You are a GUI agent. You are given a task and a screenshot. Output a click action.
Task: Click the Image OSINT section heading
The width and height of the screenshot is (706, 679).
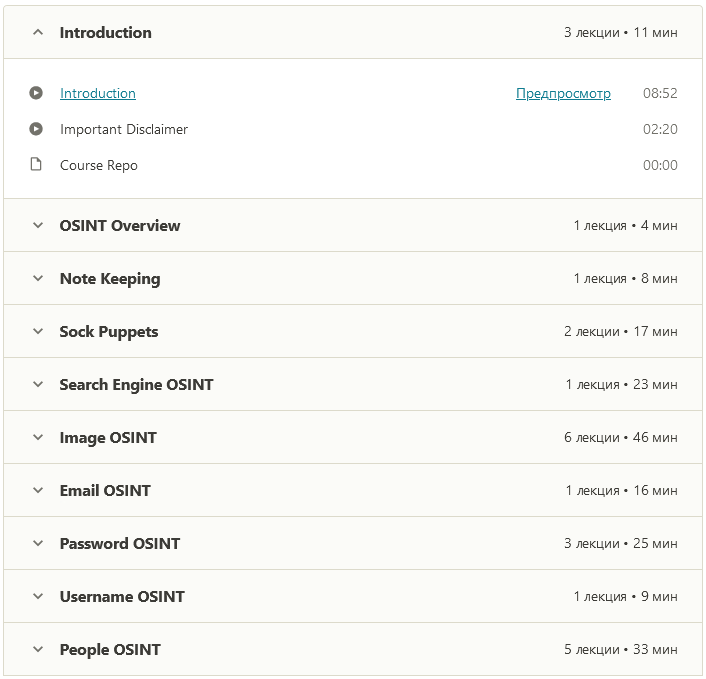tap(108, 437)
